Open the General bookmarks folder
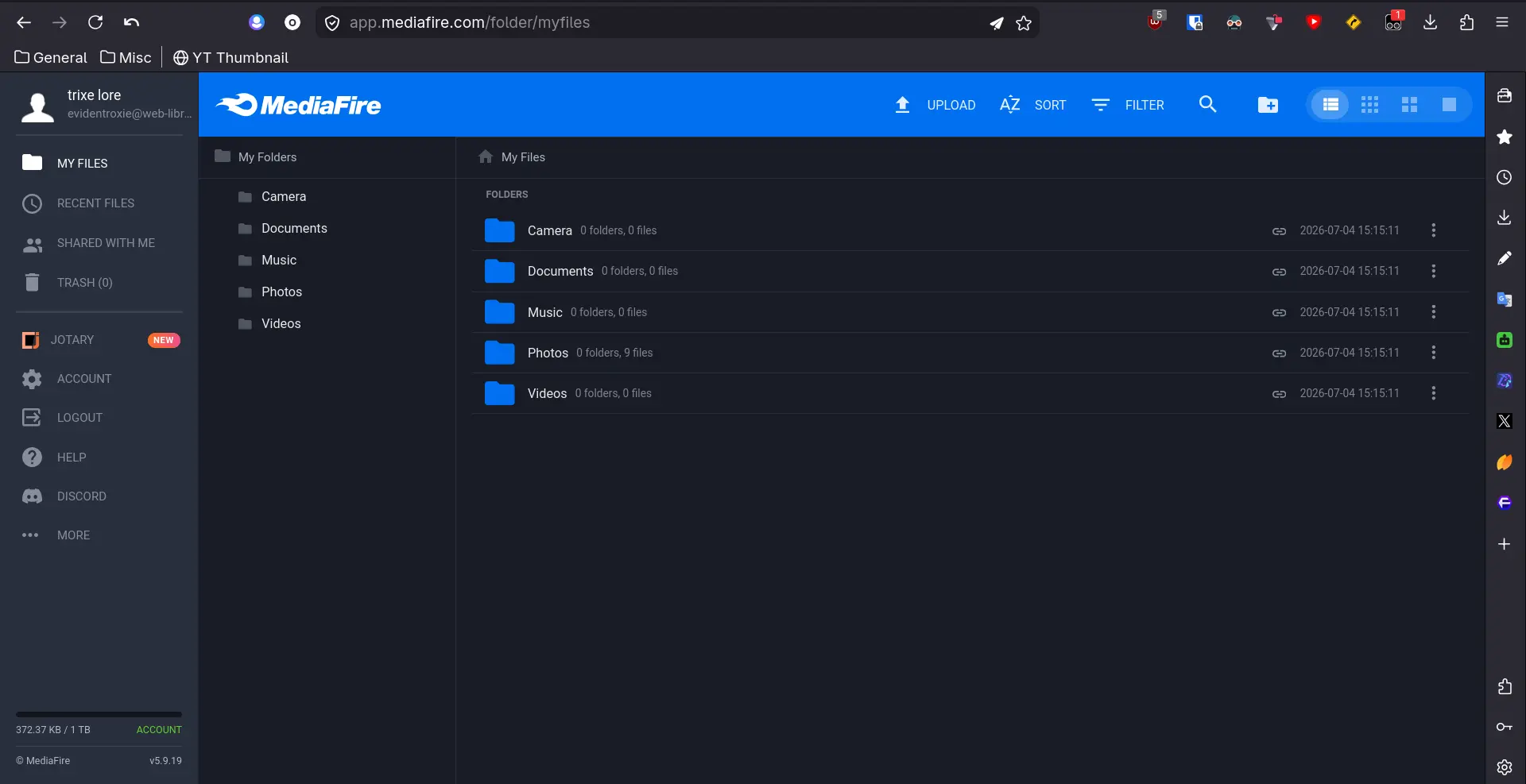 click(x=51, y=57)
